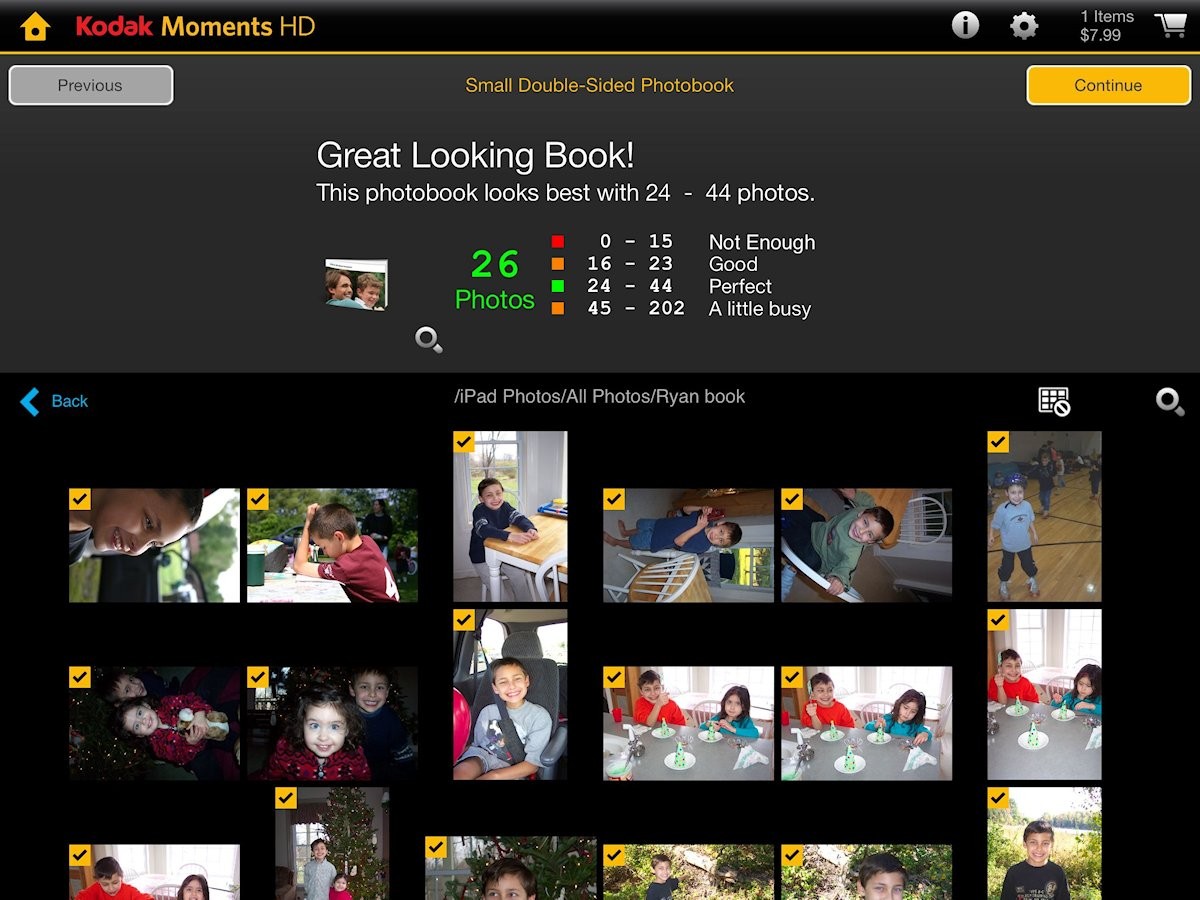Uncheck photo of boy in maroon jersey
1200x900 pixels.
pos(258,499)
